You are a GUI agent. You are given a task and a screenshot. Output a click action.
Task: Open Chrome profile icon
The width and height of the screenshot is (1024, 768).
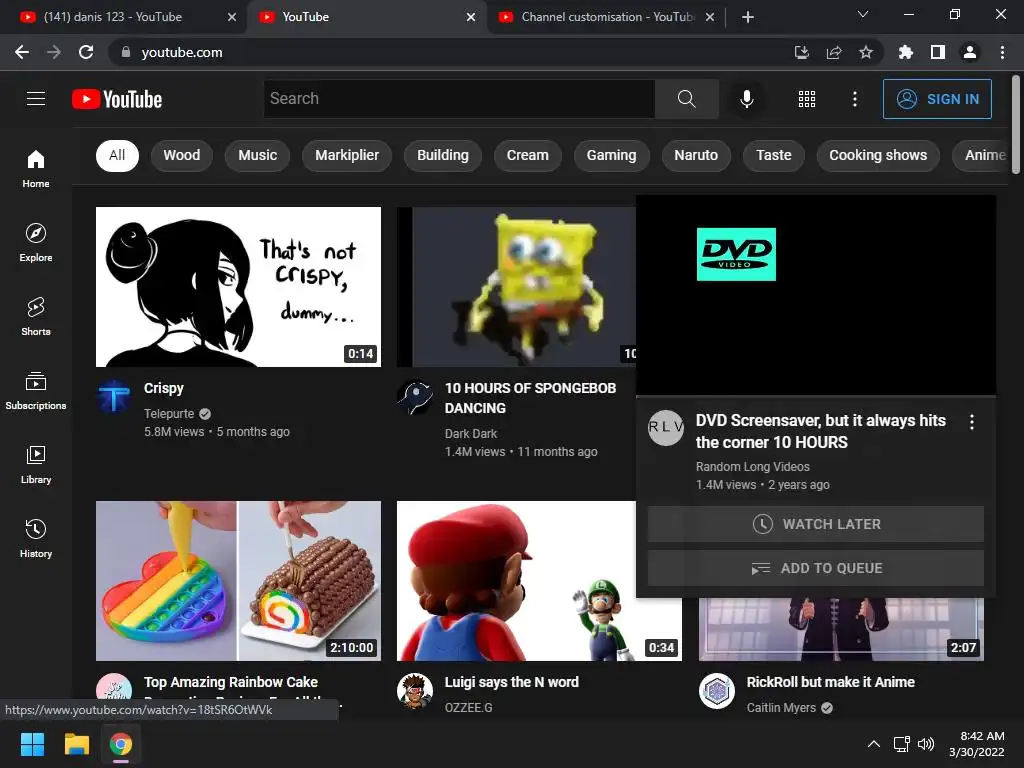[x=970, y=52]
